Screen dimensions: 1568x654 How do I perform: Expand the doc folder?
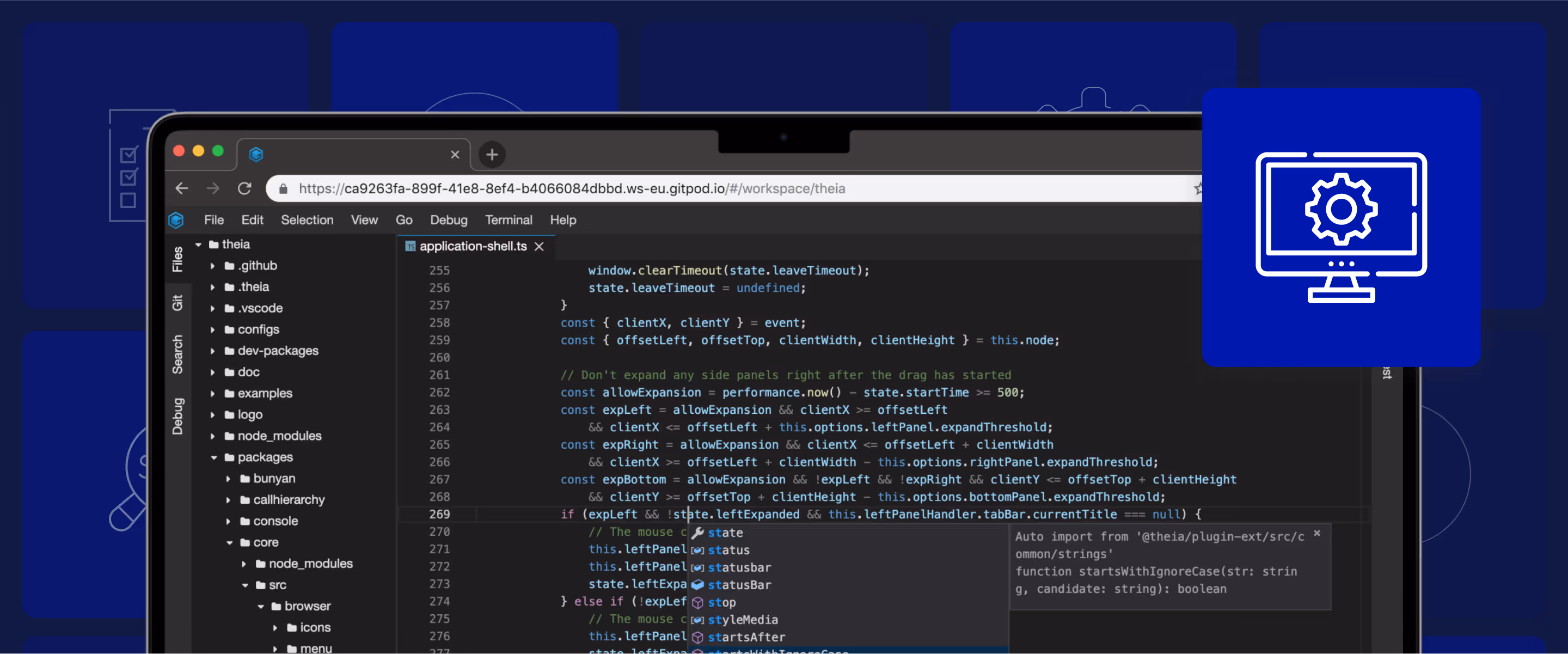212,372
